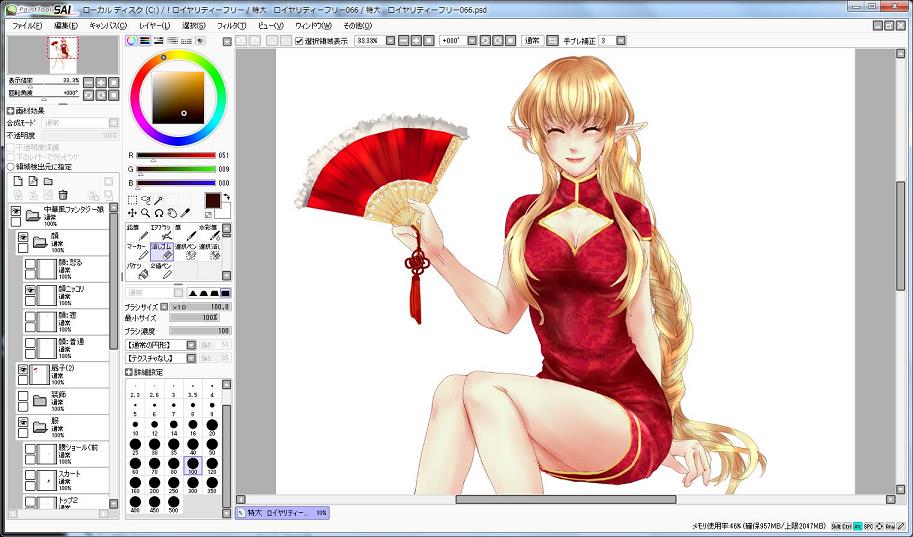
Task: Hide the 顔:ニコリ layer with its eye toggle
Action: [30, 289]
